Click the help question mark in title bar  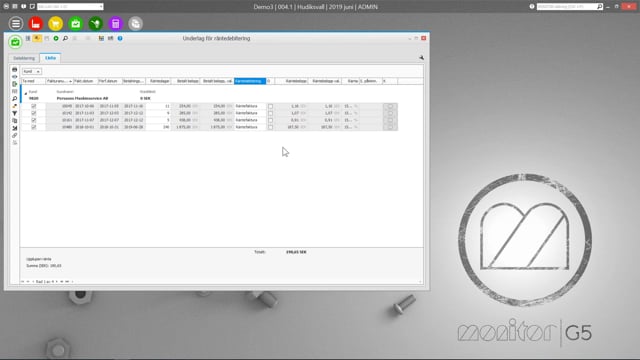pyautogui.click(x=532, y=7)
